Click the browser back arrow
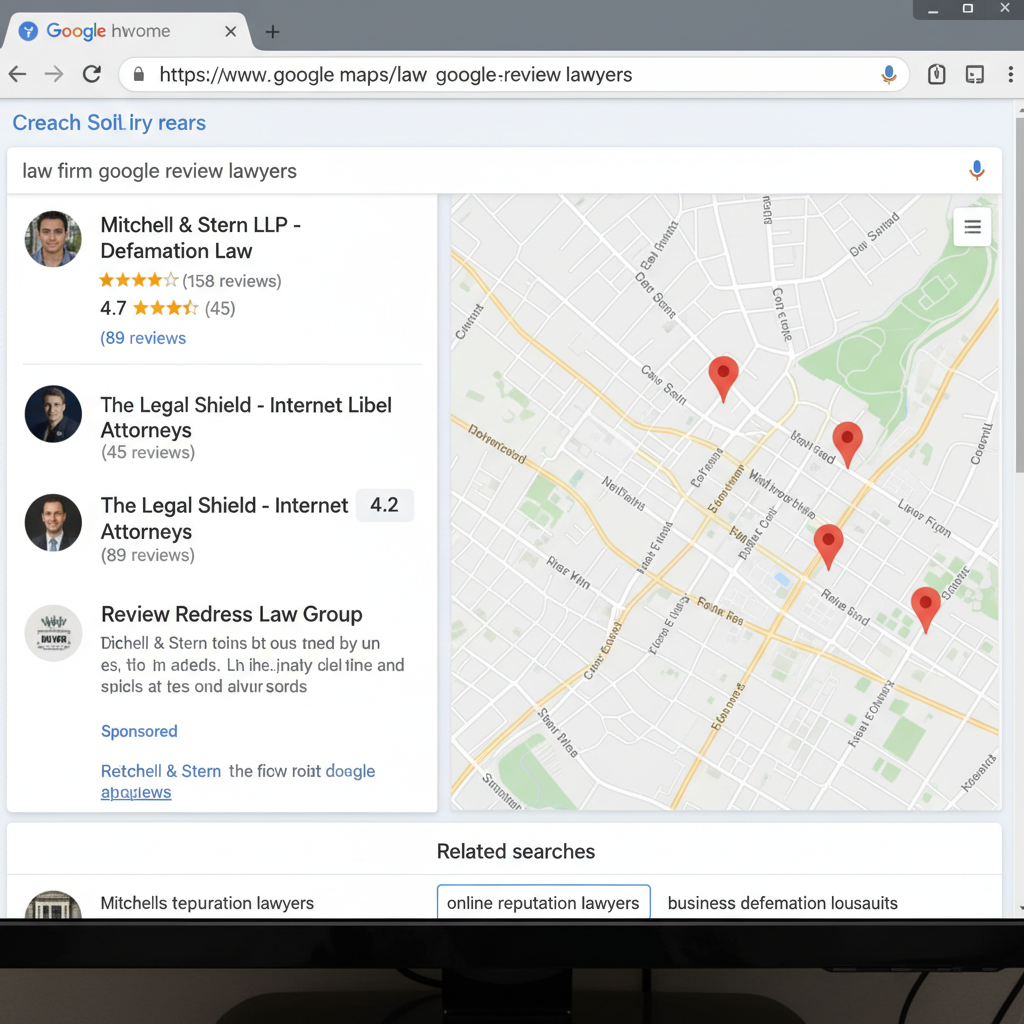 [18, 74]
